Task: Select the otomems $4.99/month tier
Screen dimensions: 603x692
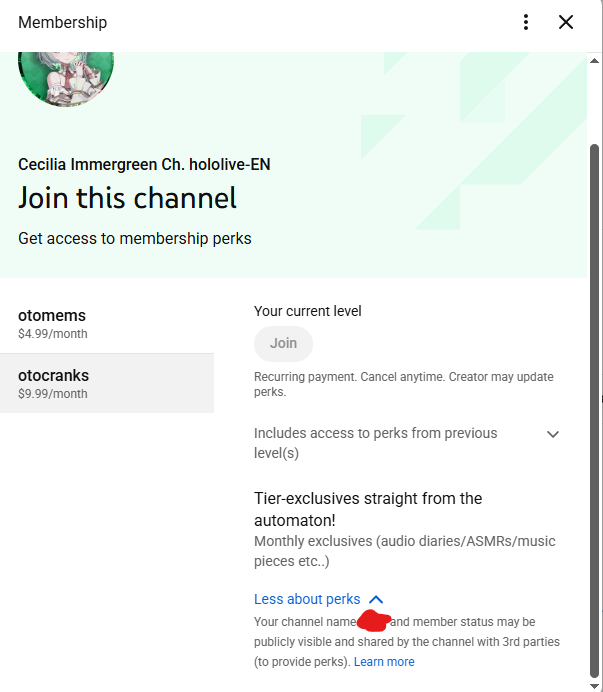Action: 107,323
